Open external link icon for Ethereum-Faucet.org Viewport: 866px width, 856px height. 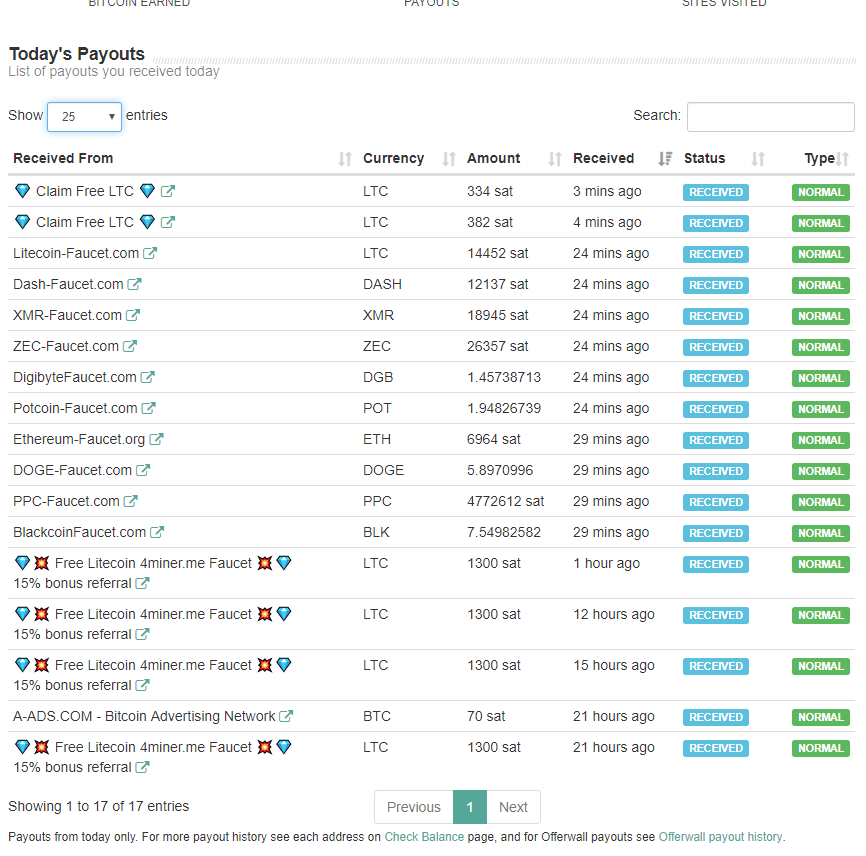[x=156, y=440]
